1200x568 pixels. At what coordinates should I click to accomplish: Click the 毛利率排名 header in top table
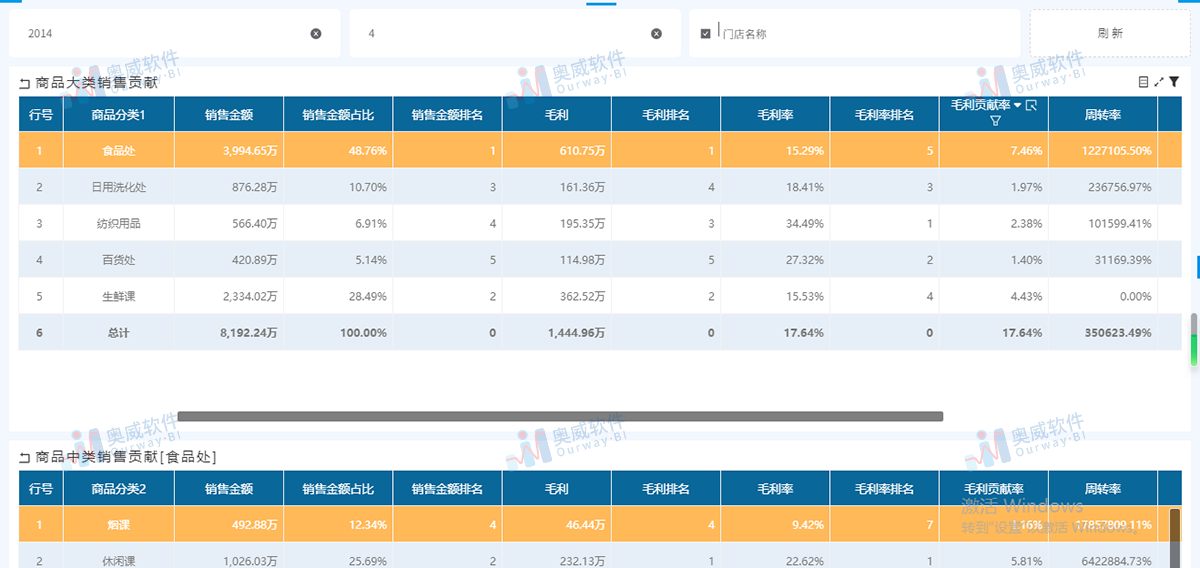[884, 114]
